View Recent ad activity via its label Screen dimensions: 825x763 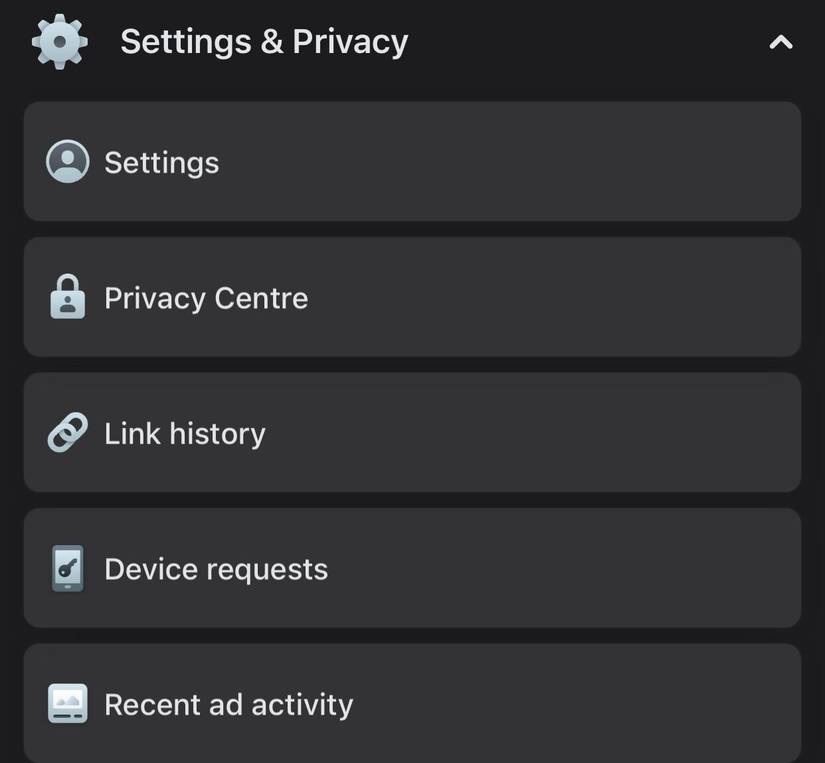pos(229,704)
